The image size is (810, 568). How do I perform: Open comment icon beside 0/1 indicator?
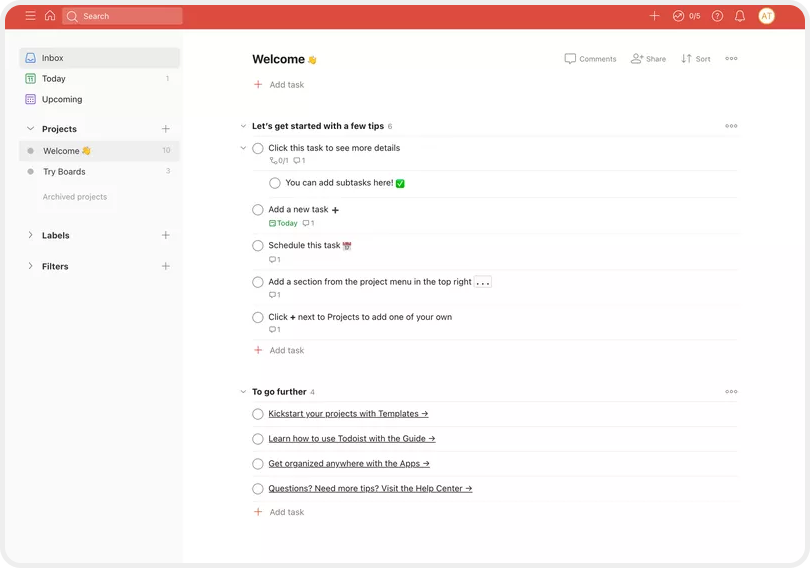click(299, 161)
